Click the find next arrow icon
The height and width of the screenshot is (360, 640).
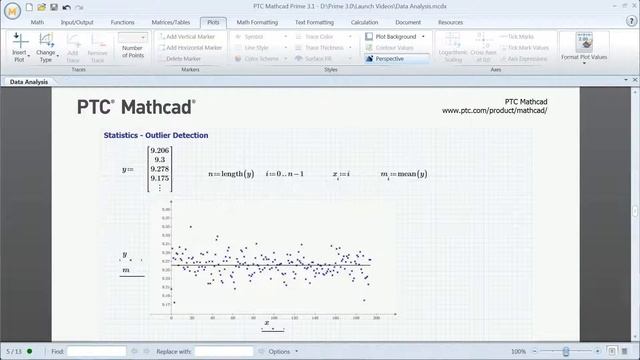point(146,351)
